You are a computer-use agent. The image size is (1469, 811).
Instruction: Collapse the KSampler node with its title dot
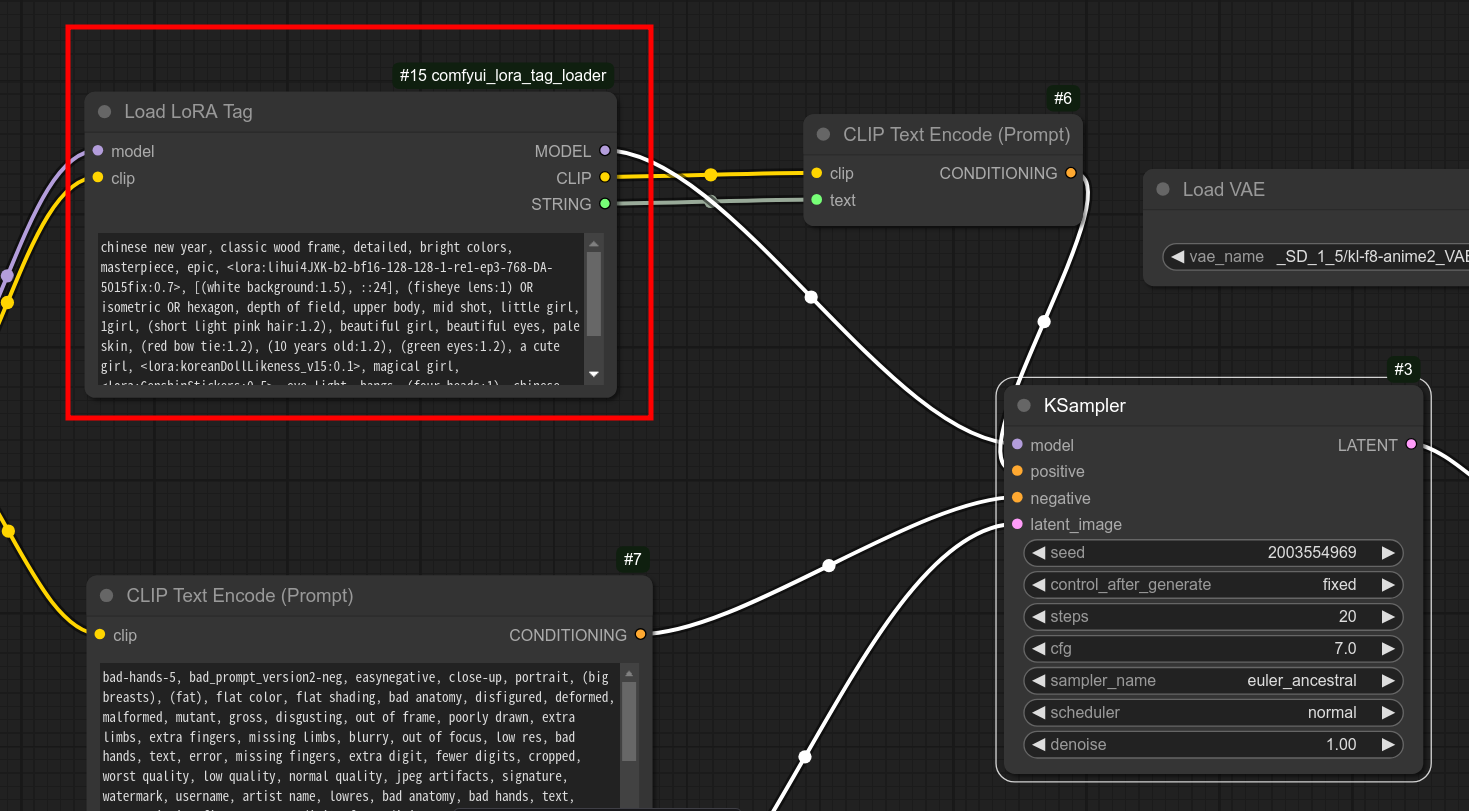1023,406
